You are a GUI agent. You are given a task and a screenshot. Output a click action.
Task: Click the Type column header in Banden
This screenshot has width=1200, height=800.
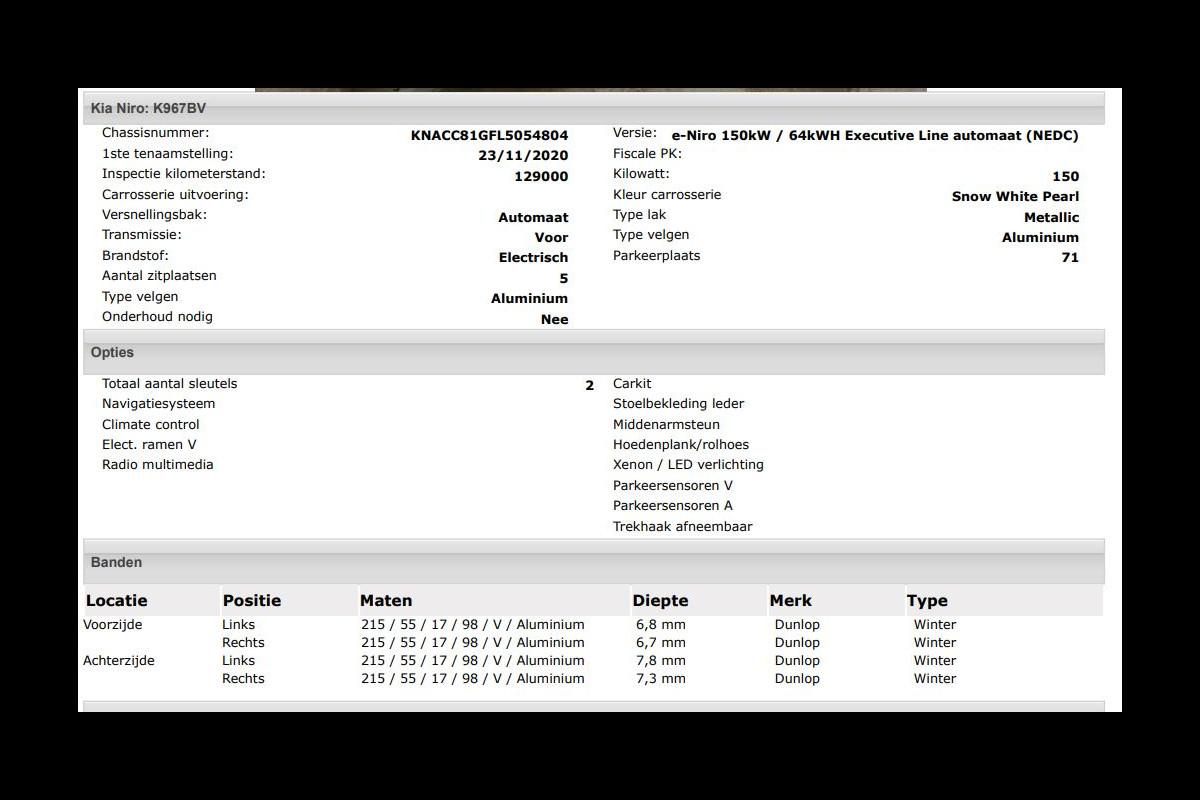coord(927,601)
